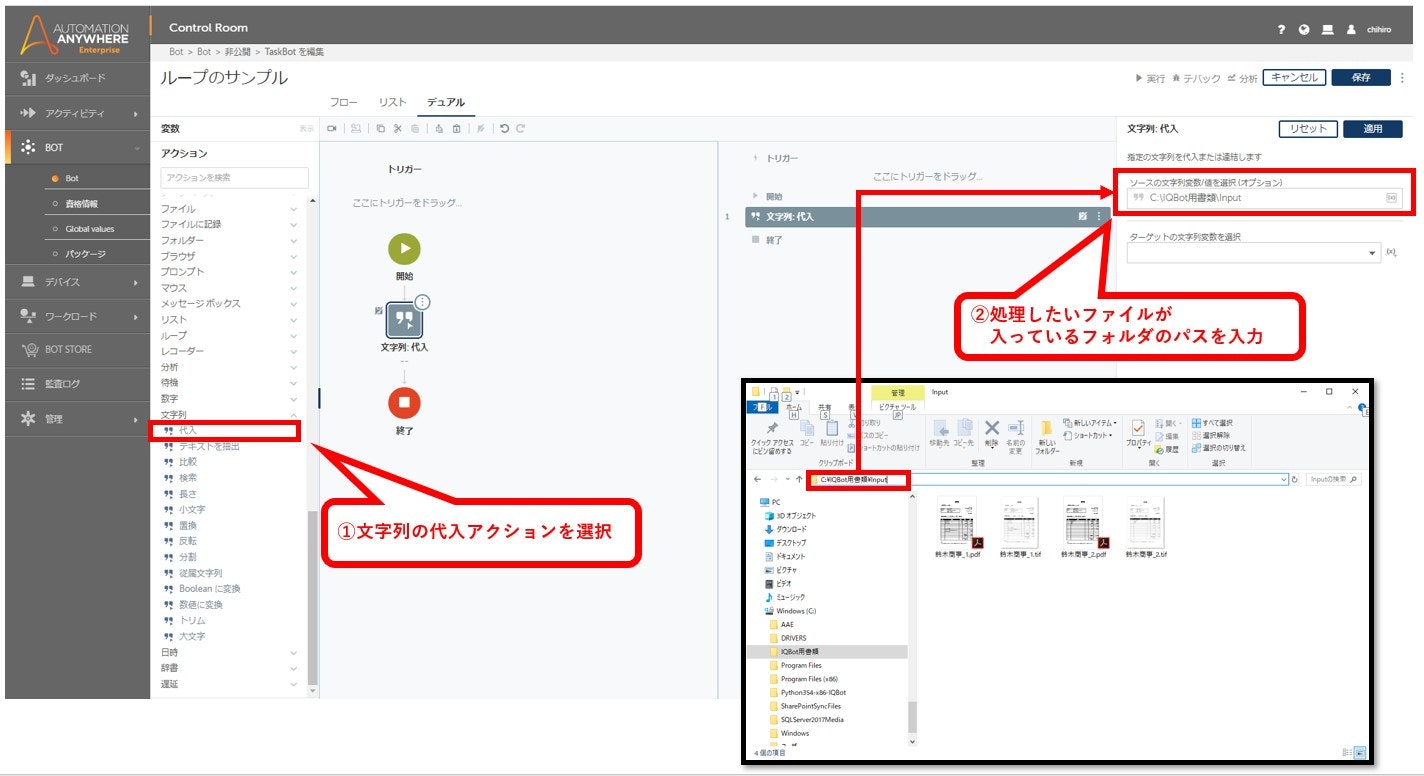Select row 1 文字列: 代入 in list

tap(927, 216)
